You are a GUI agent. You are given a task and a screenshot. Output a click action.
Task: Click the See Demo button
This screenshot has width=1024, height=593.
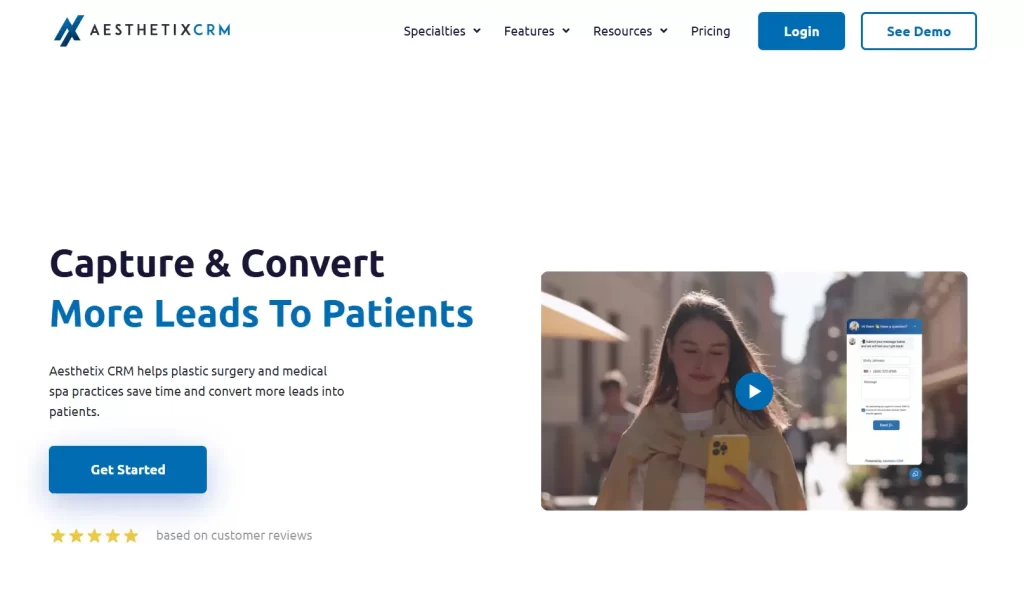(918, 31)
